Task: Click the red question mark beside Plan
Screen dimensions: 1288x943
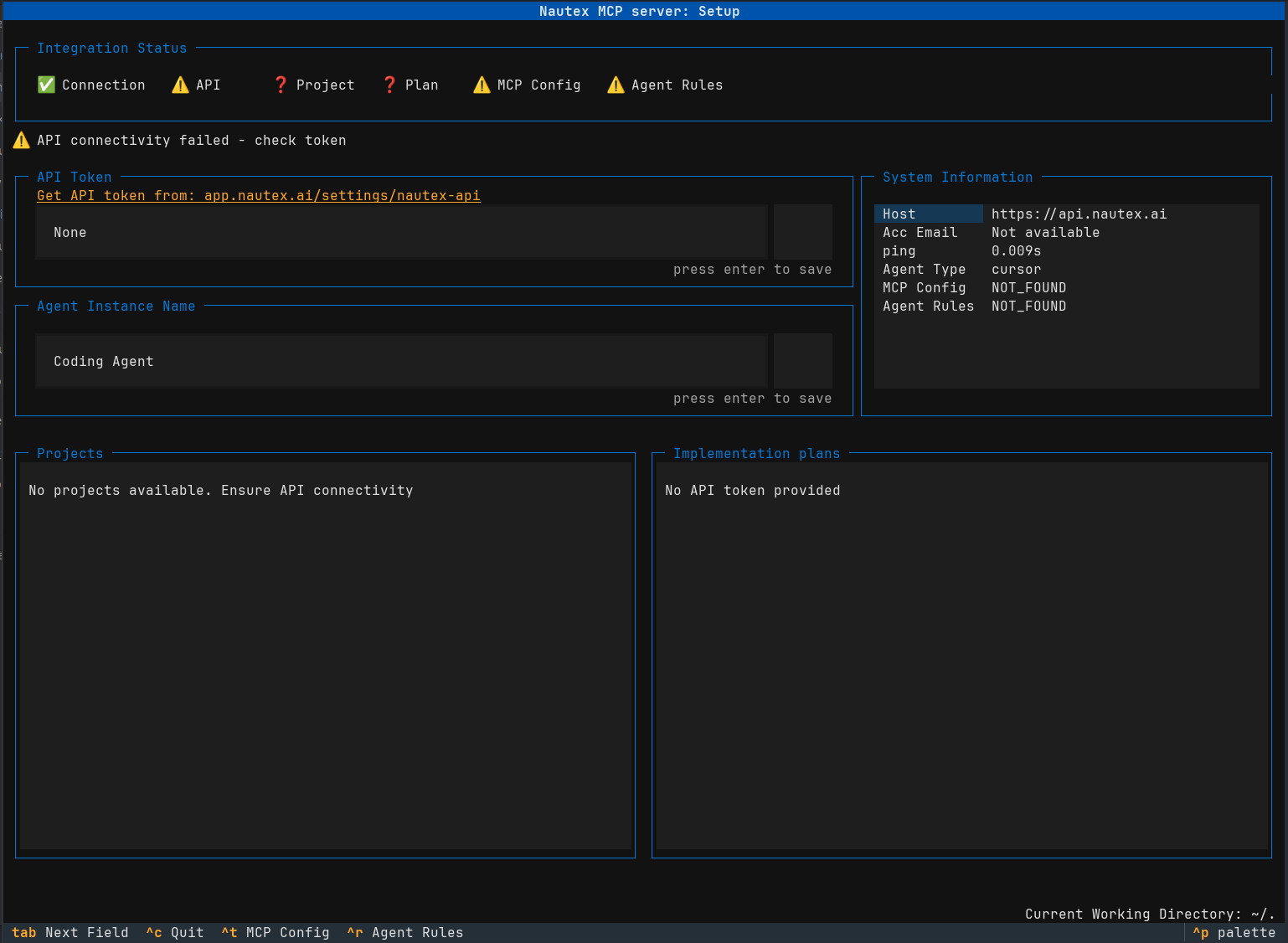Action: pos(389,85)
